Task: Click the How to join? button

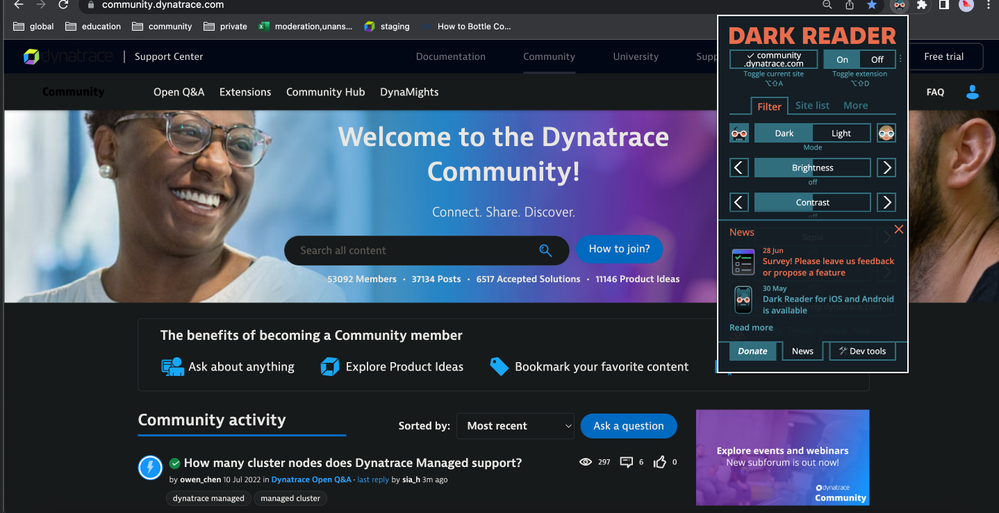Action: [619, 249]
